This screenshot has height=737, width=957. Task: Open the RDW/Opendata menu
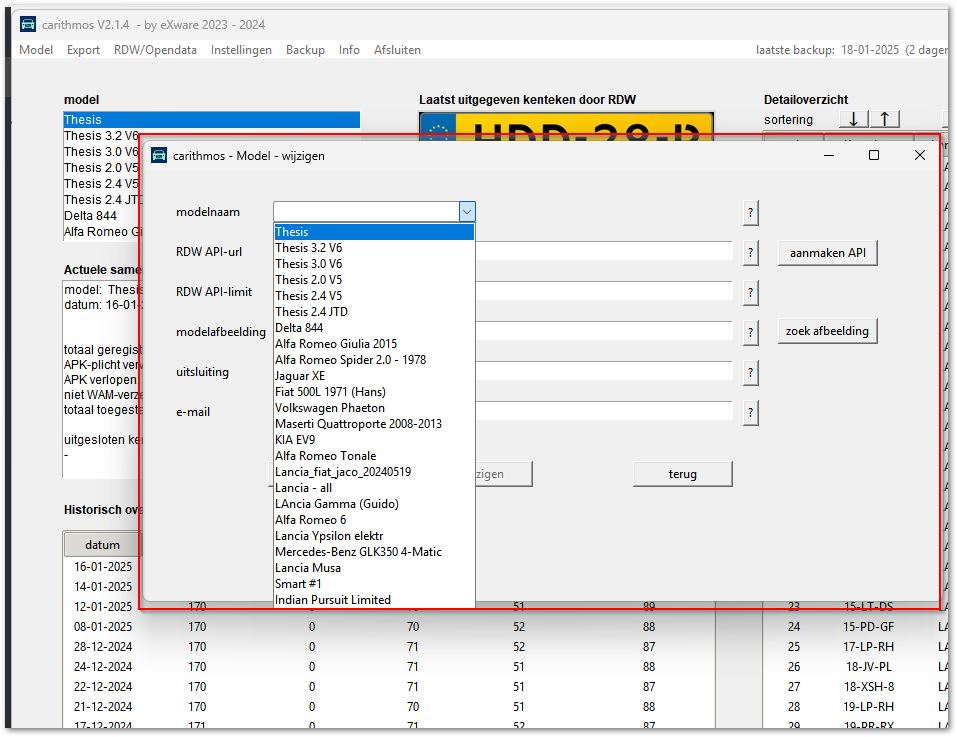click(155, 50)
